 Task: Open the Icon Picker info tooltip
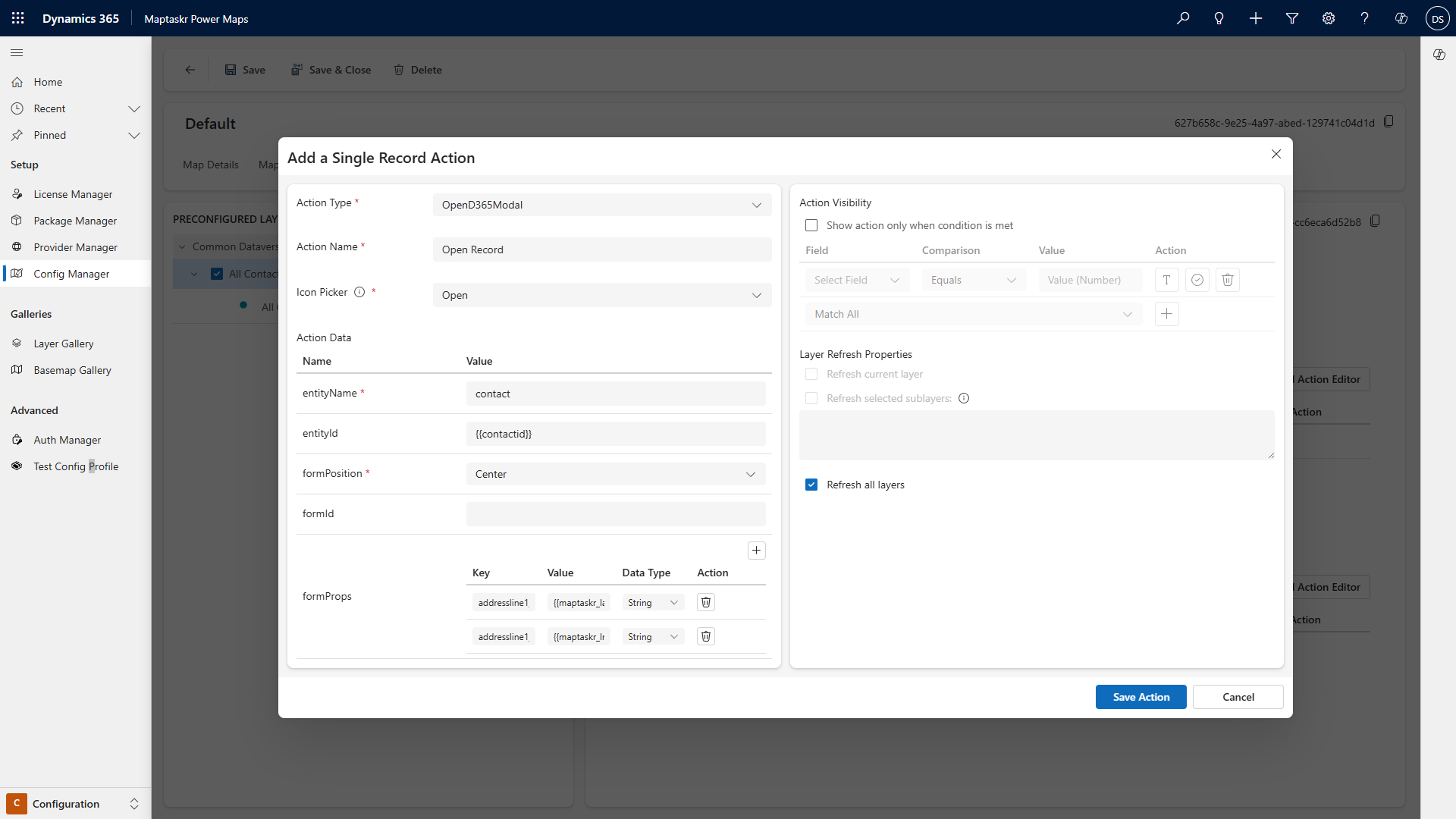tap(359, 291)
